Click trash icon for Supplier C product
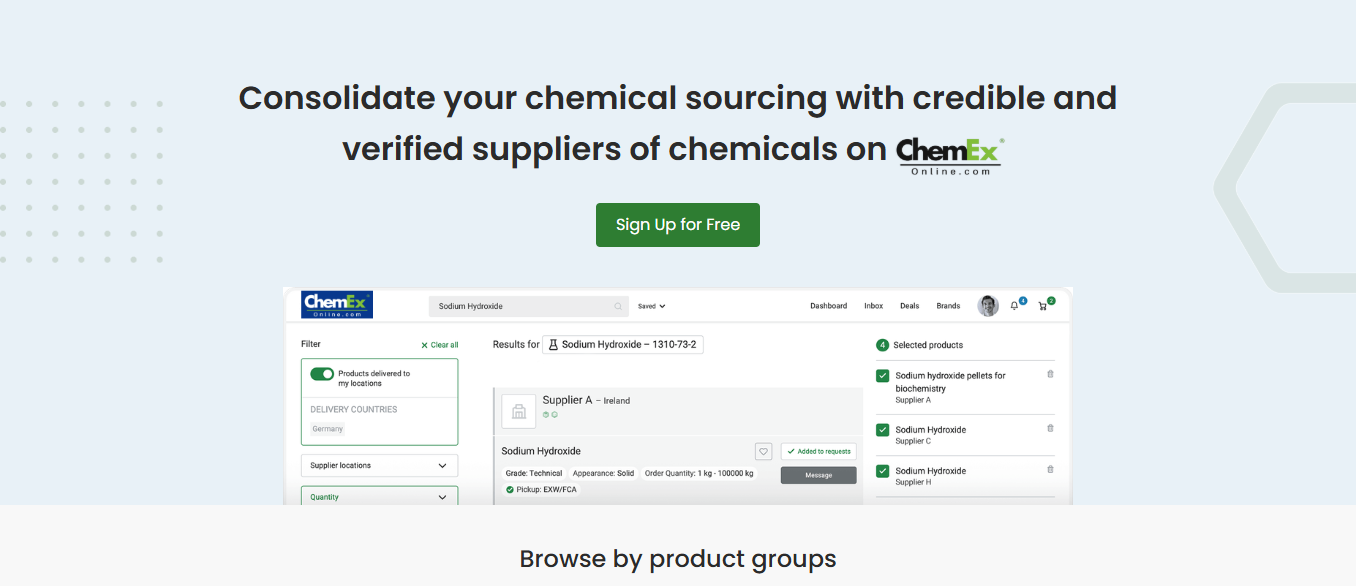 click(1050, 428)
